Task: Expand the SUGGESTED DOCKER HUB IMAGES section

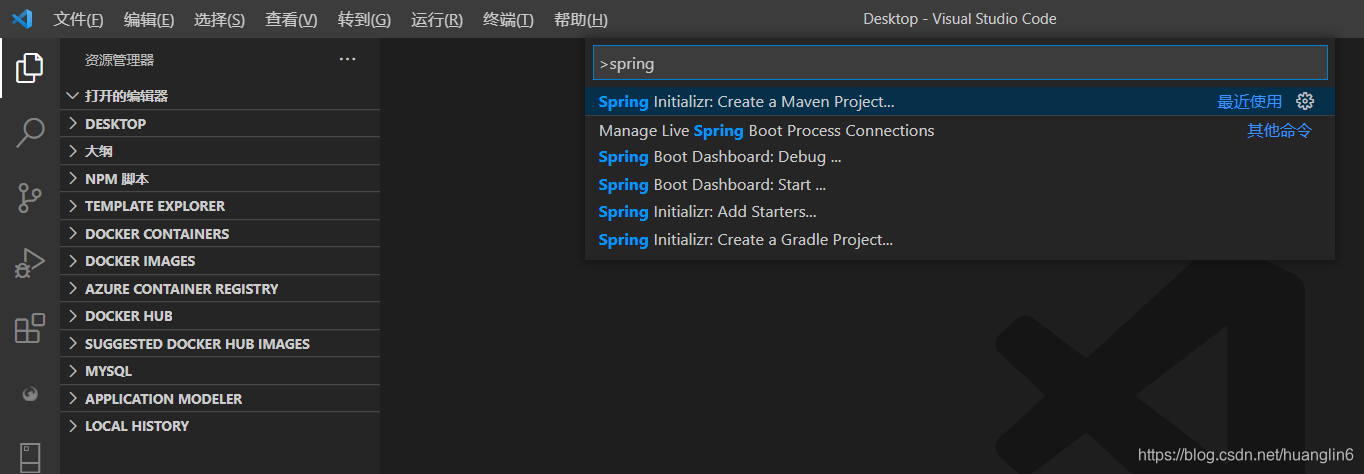Action: (x=220, y=344)
